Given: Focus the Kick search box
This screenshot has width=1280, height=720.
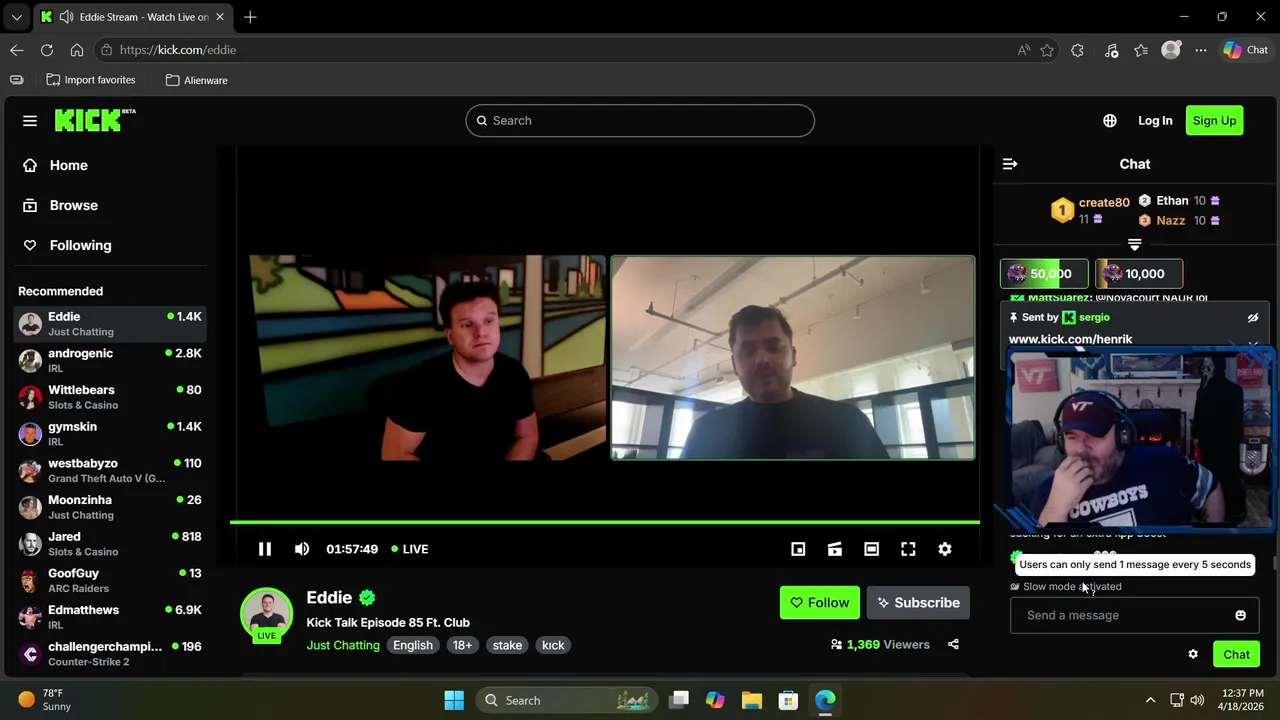Looking at the screenshot, I should click(640, 120).
